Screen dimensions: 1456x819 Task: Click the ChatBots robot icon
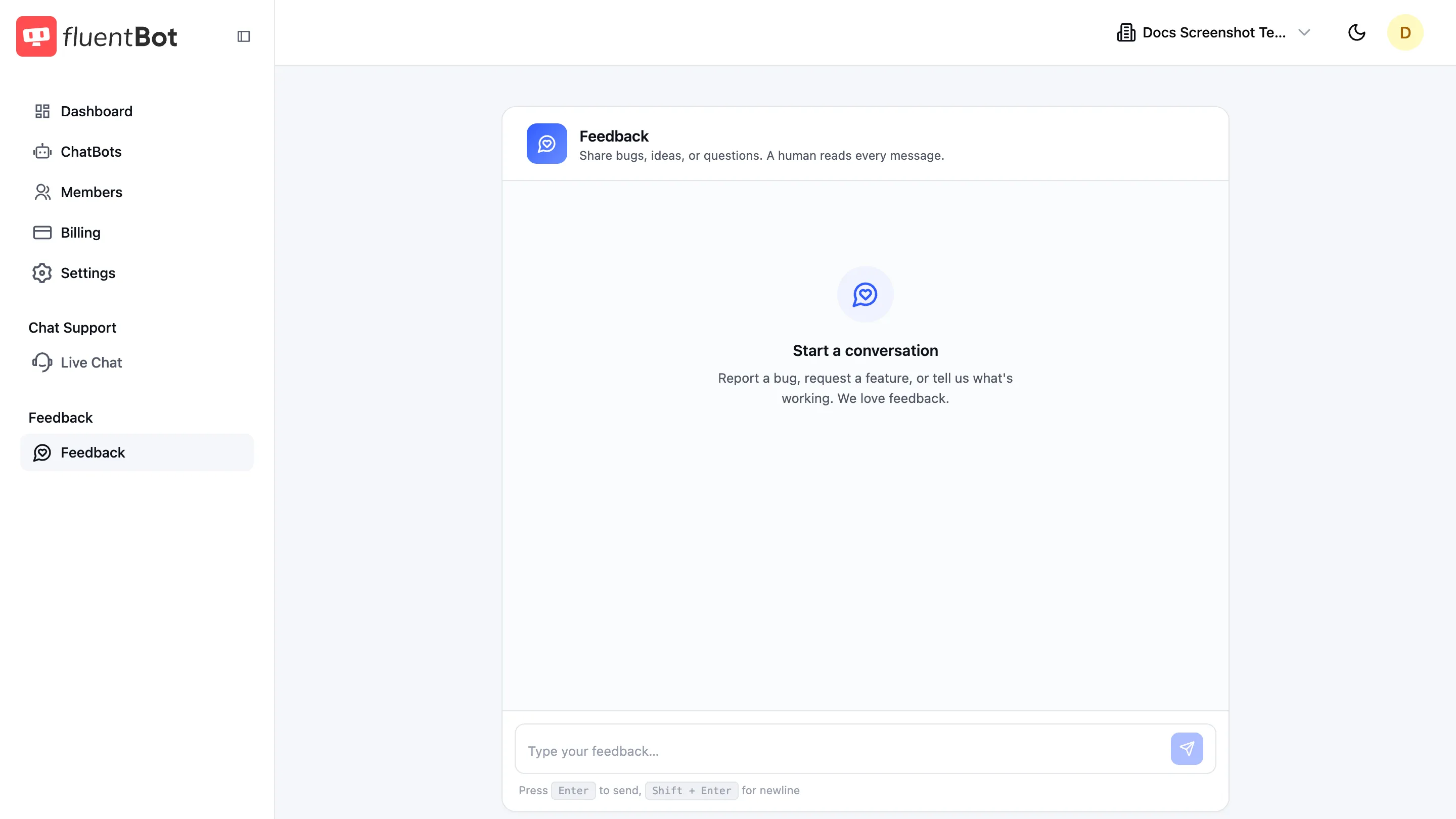click(42, 152)
